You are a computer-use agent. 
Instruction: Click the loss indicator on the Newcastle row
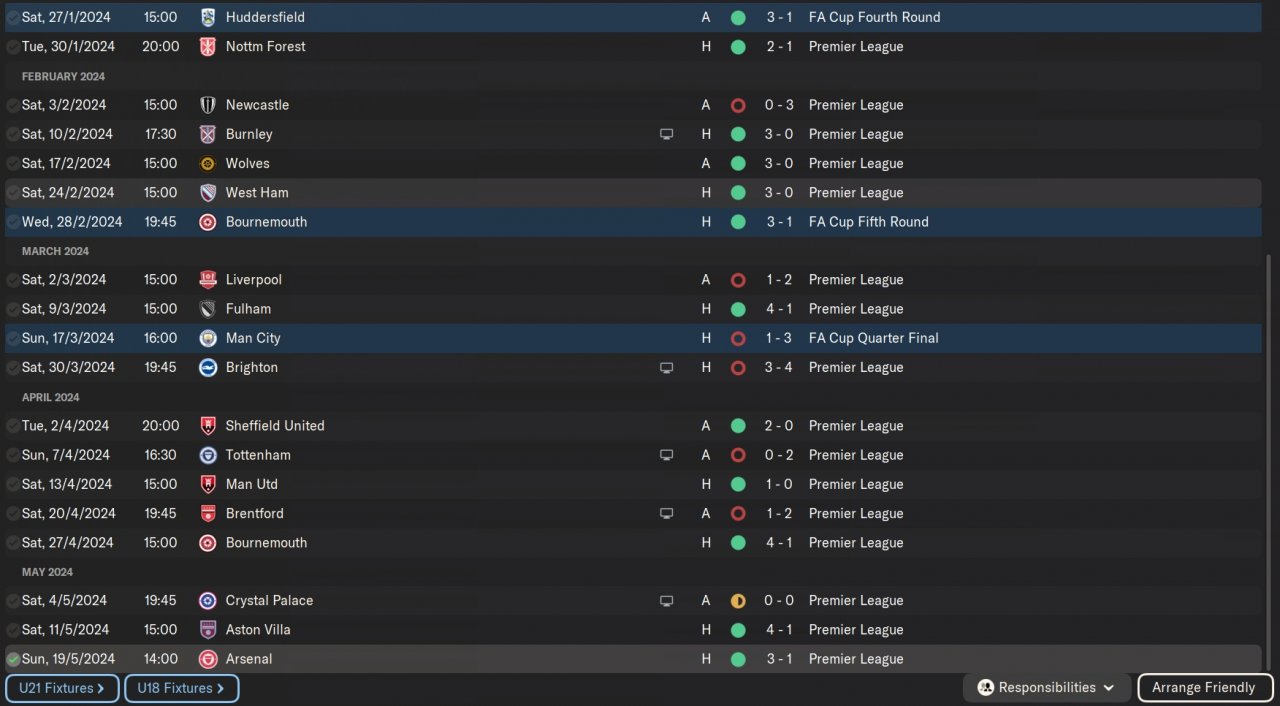point(738,105)
